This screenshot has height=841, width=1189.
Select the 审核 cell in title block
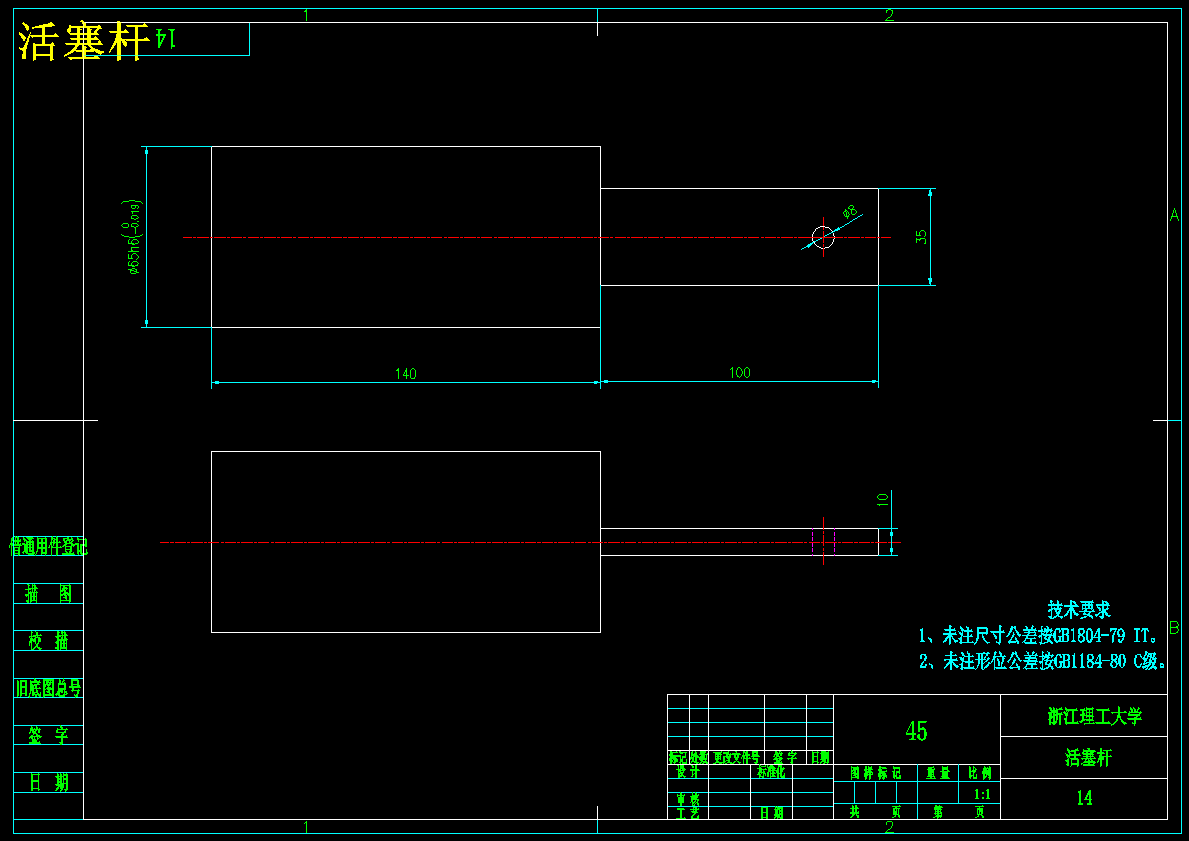pos(688,799)
